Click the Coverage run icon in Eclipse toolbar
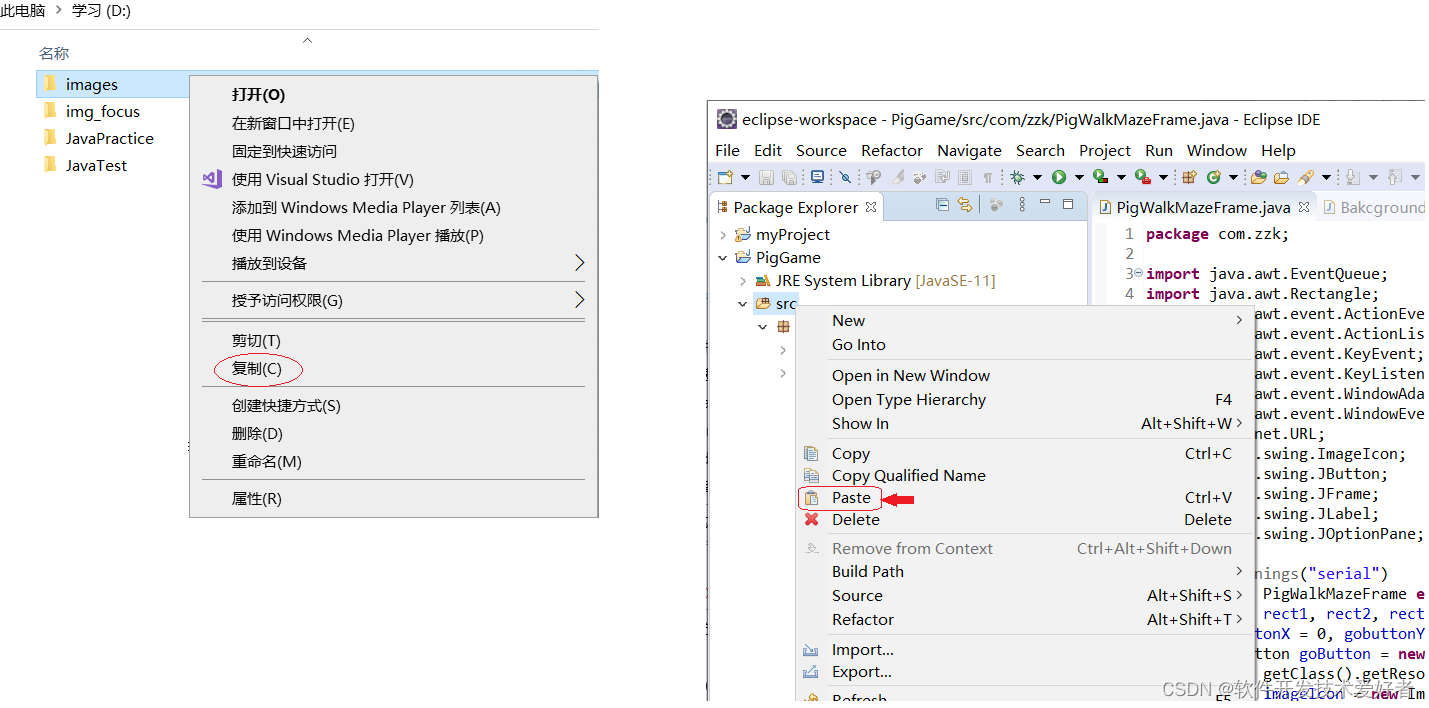The width and height of the screenshot is (1429, 708). click(1101, 177)
